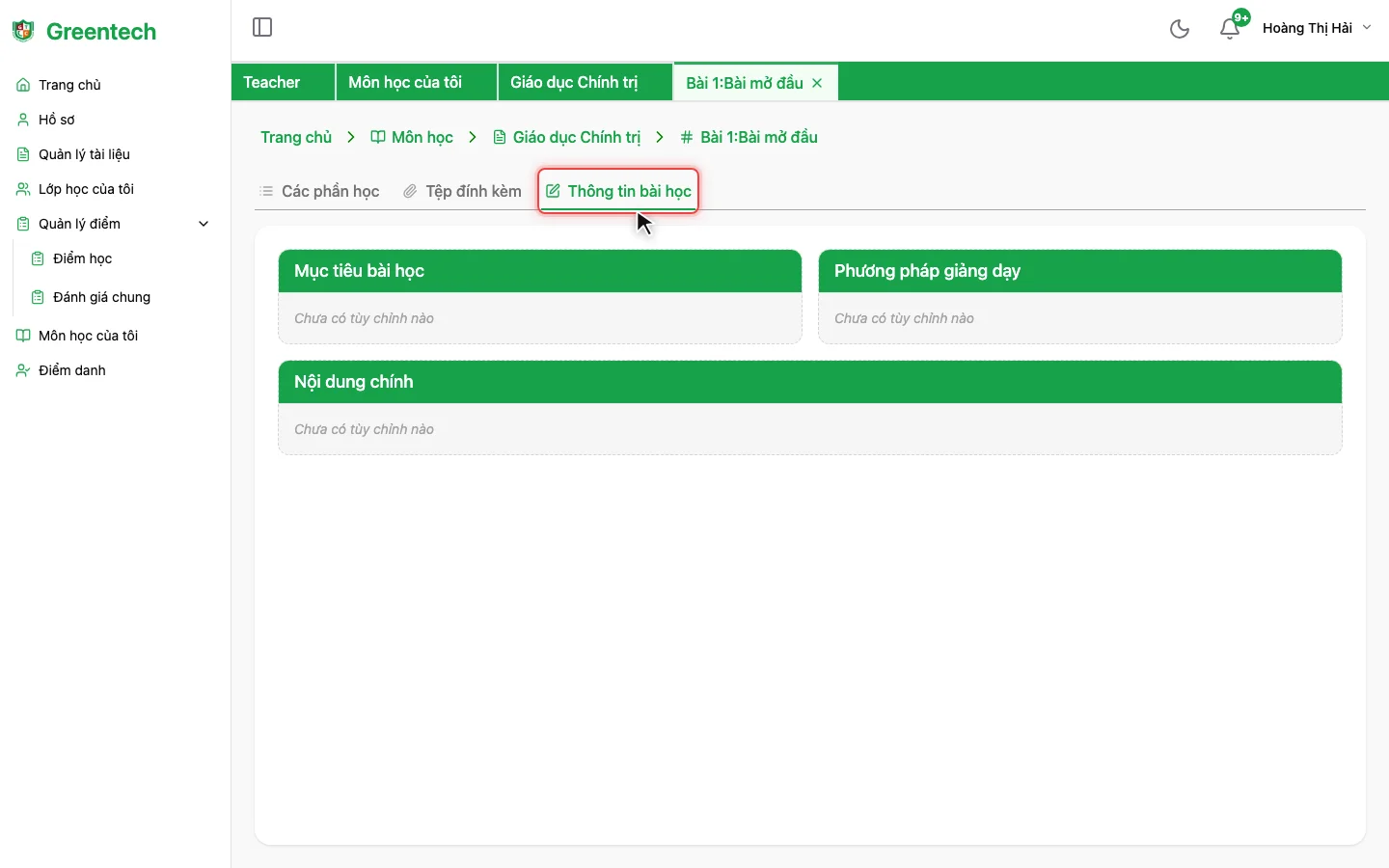Open the Các phần học tab
1389x868 pixels.
(x=319, y=191)
